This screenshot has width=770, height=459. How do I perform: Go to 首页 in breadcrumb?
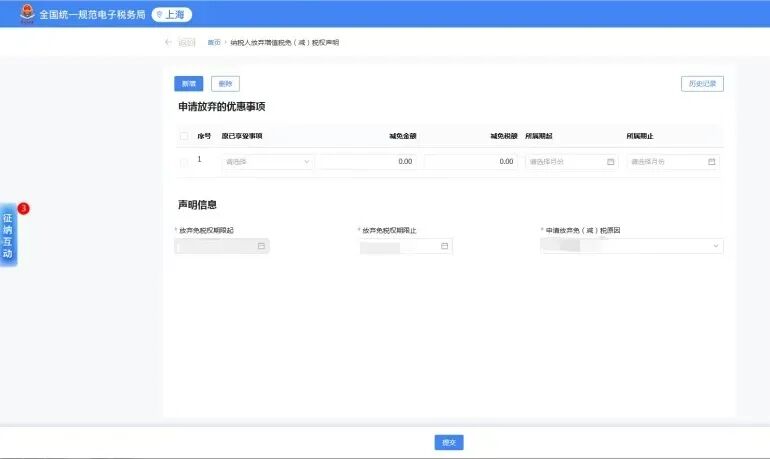214,43
